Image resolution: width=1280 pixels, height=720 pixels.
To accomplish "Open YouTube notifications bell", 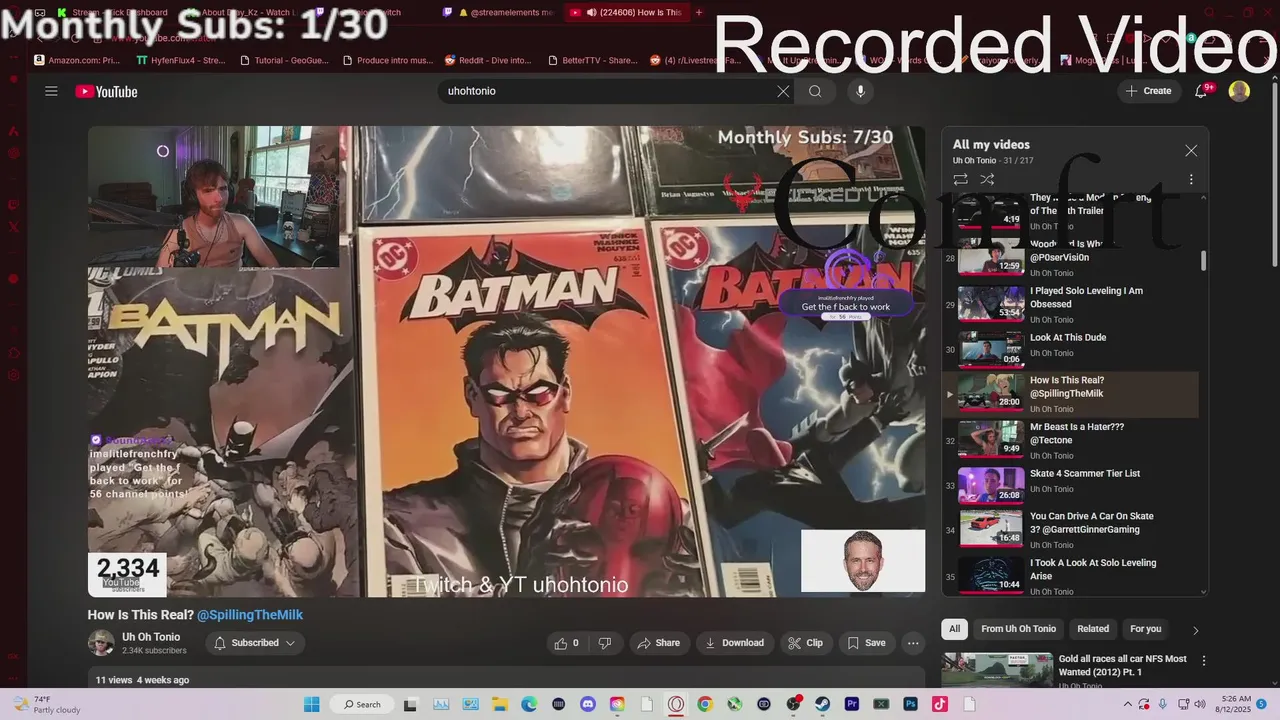I will tap(1202, 91).
